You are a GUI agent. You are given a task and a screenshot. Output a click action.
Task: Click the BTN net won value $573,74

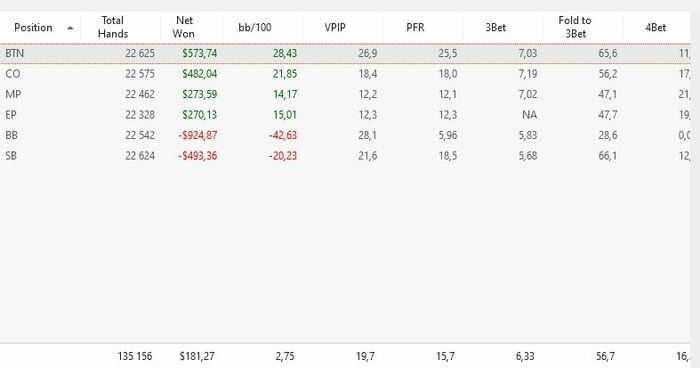200,54
